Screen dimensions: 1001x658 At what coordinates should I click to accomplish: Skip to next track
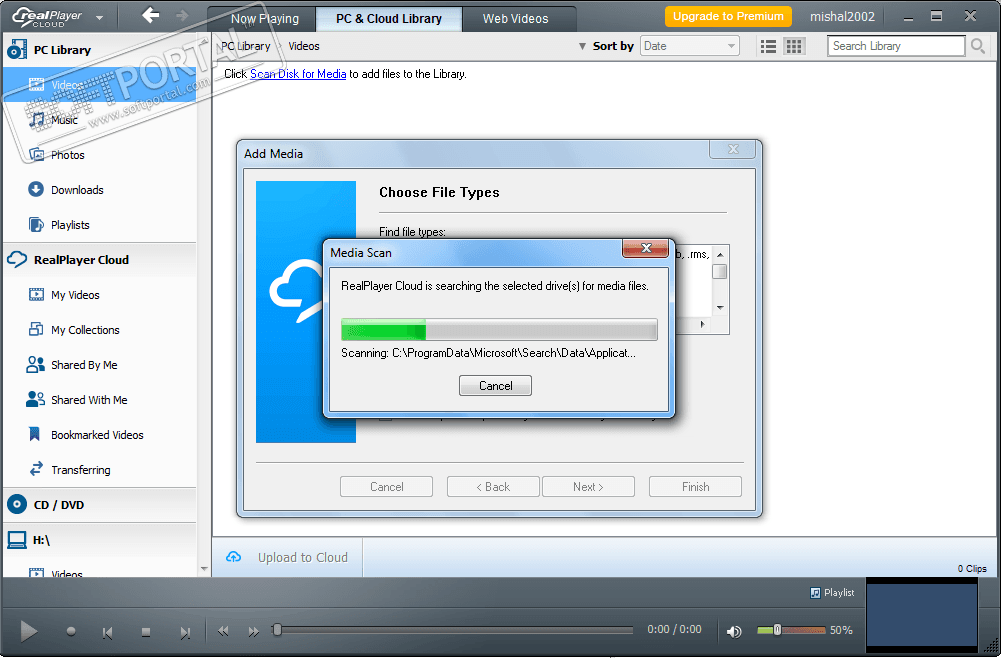coord(185,632)
